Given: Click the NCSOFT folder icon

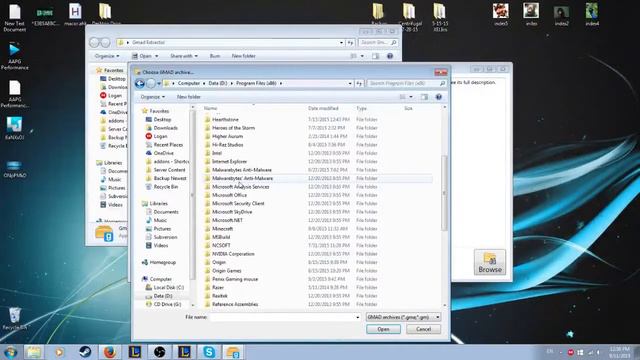Looking at the screenshot, I should coord(207,245).
